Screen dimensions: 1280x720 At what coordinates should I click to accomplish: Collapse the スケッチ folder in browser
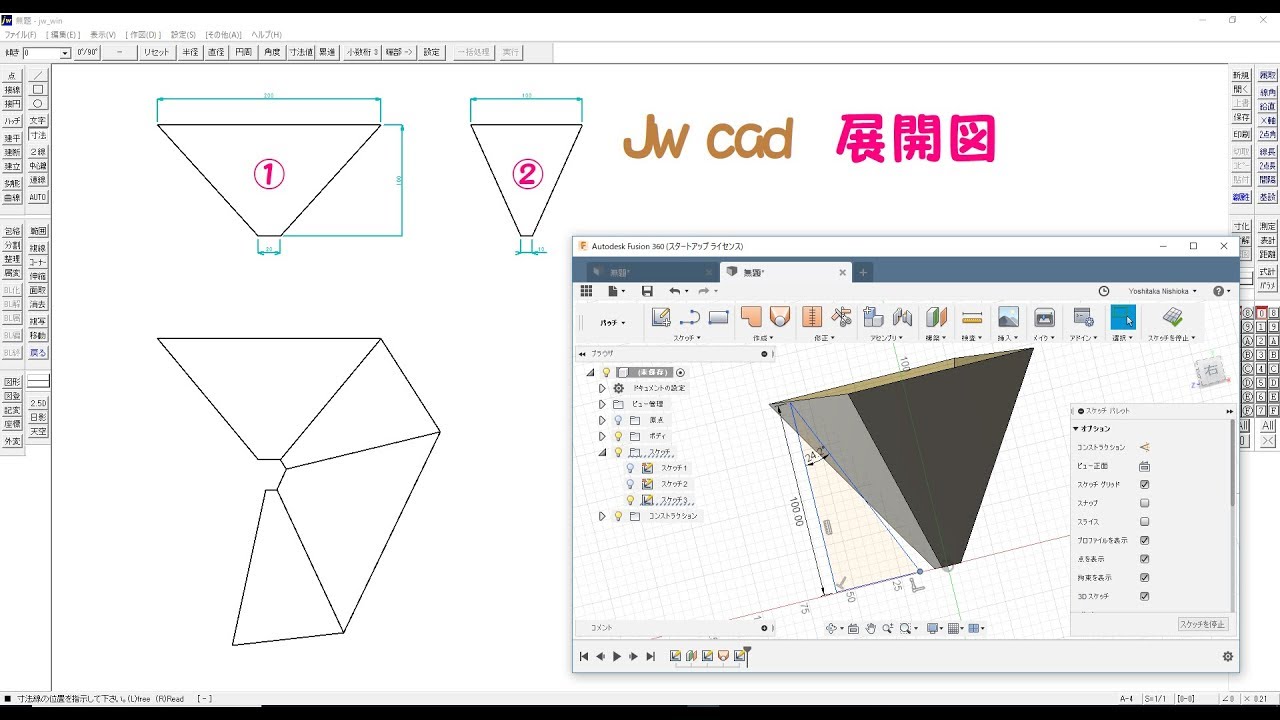(602, 452)
